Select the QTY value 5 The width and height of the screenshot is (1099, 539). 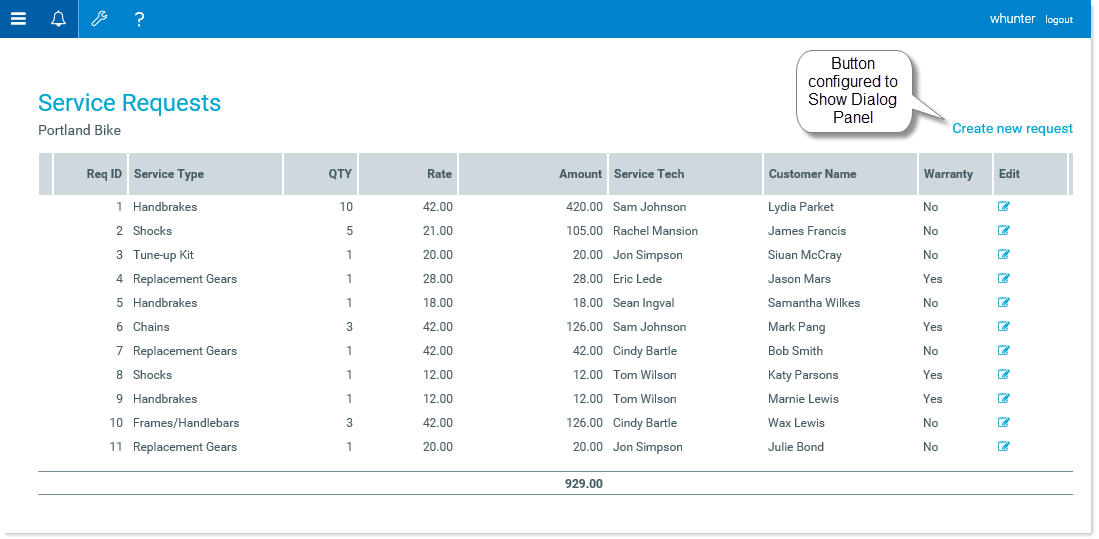click(x=349, y=231)
